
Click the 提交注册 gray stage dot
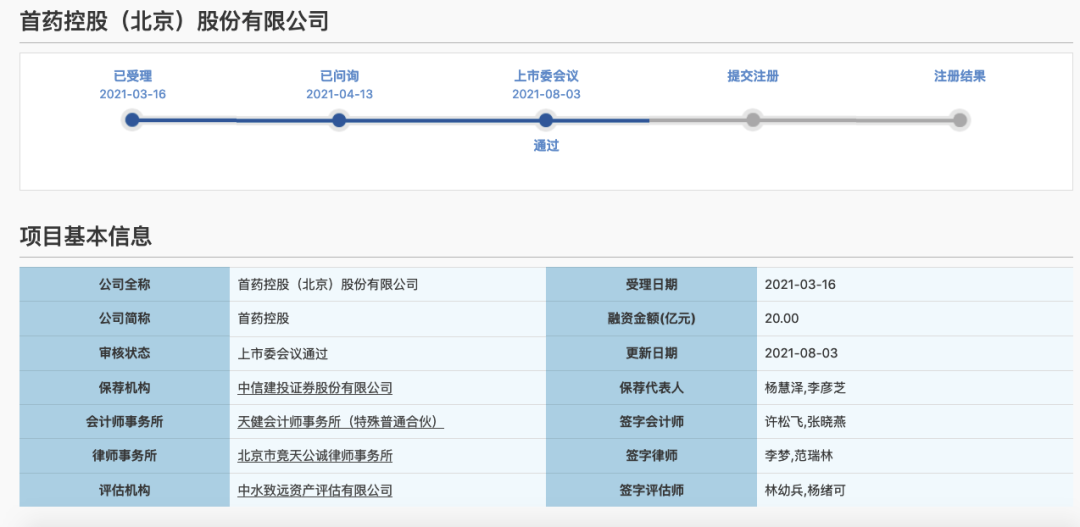tap(753, 121)
